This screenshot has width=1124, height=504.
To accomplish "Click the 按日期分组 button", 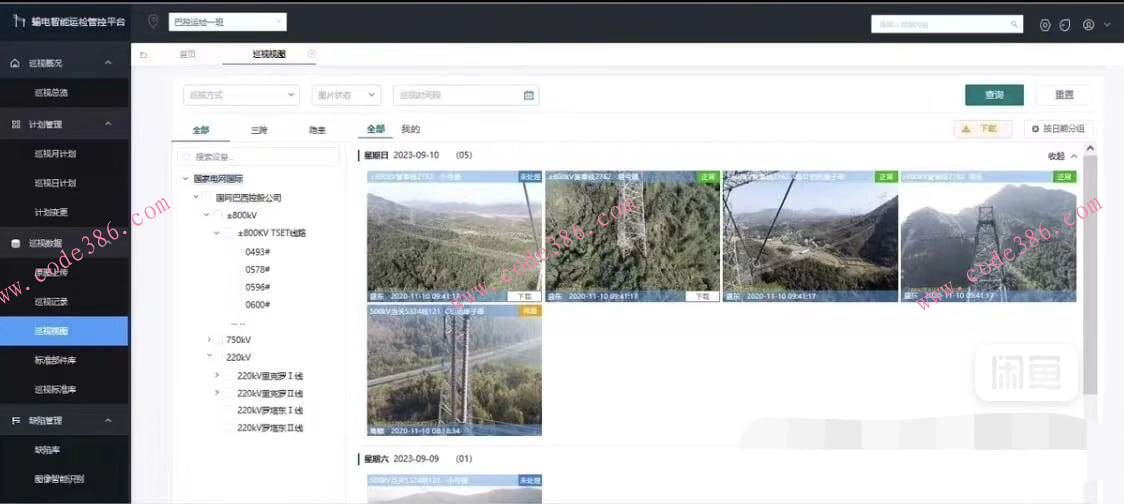I will [x=1058, y=129].
